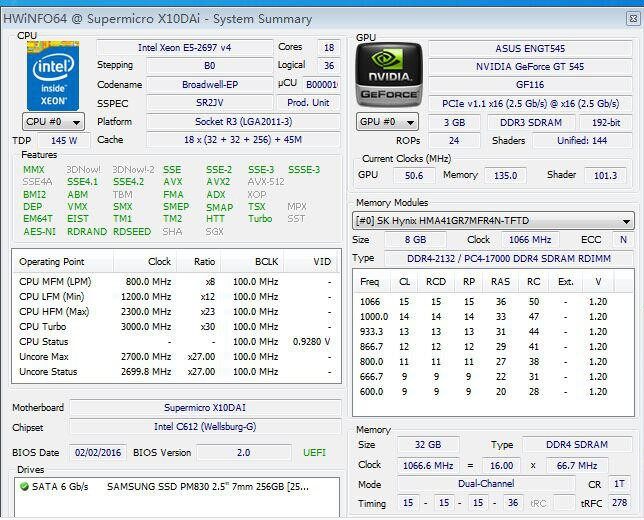Click the Supermicro X10DAI motherboard field
Screen dimensions: 644x520
tap(205, 408)
